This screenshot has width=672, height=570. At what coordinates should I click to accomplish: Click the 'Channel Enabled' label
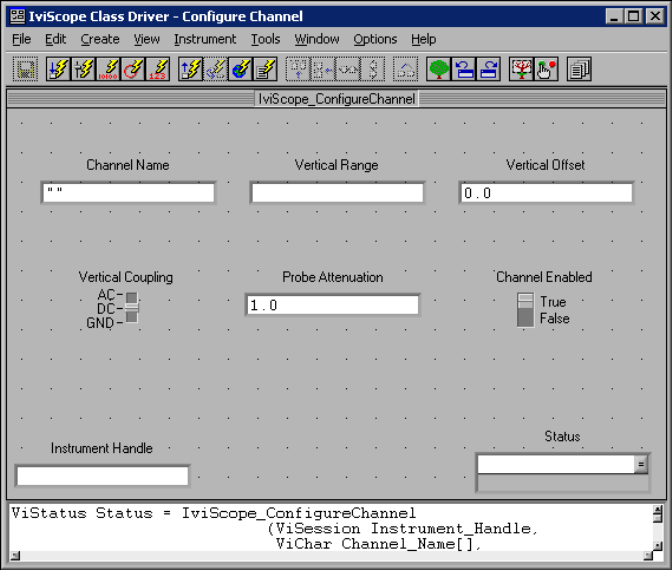click(544, 277)
